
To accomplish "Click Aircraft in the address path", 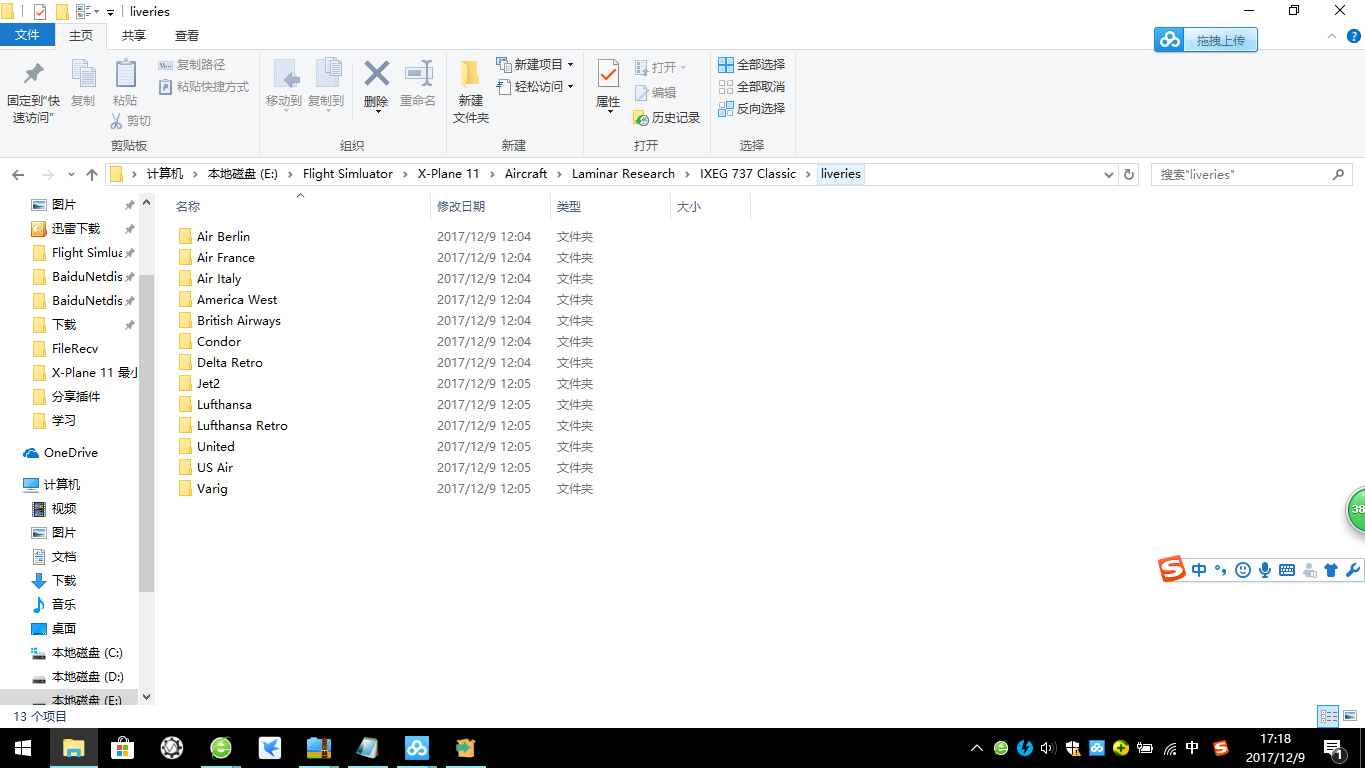I will [x=526, y=174].
